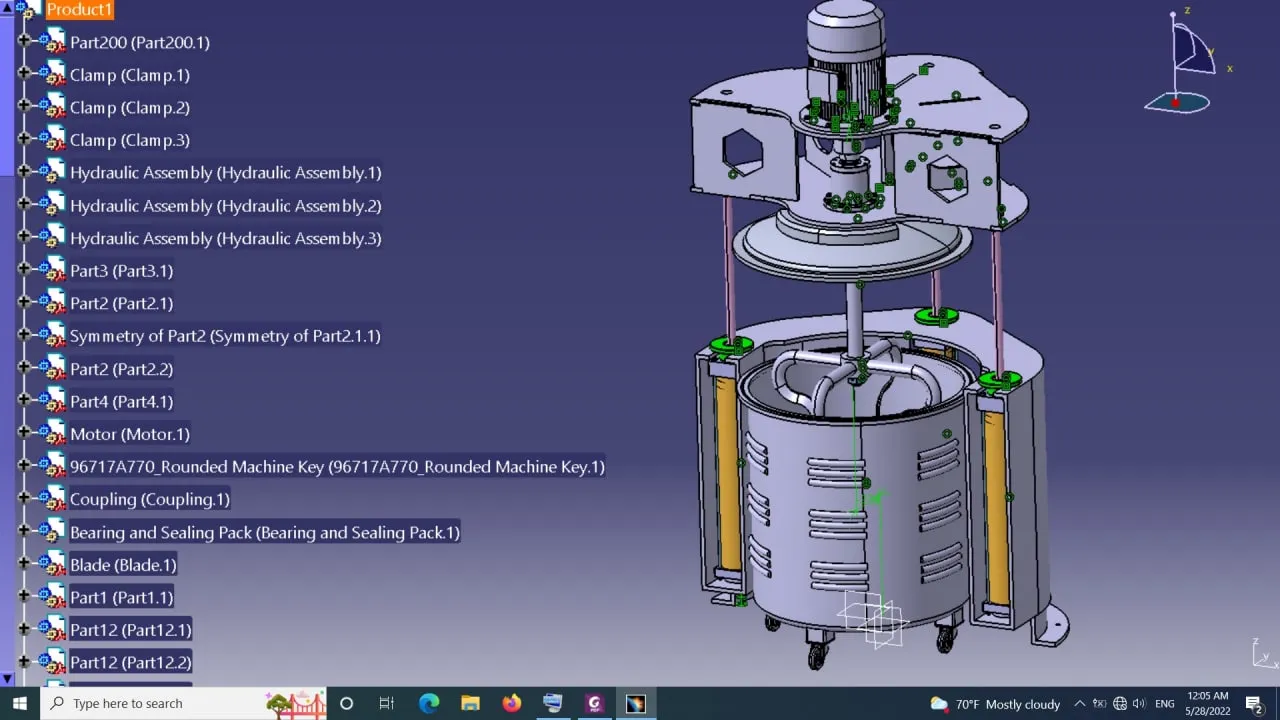Select Part12 (Part12.1) in the tree
This screenshot has width=1280, height=720.
point(130,630)
